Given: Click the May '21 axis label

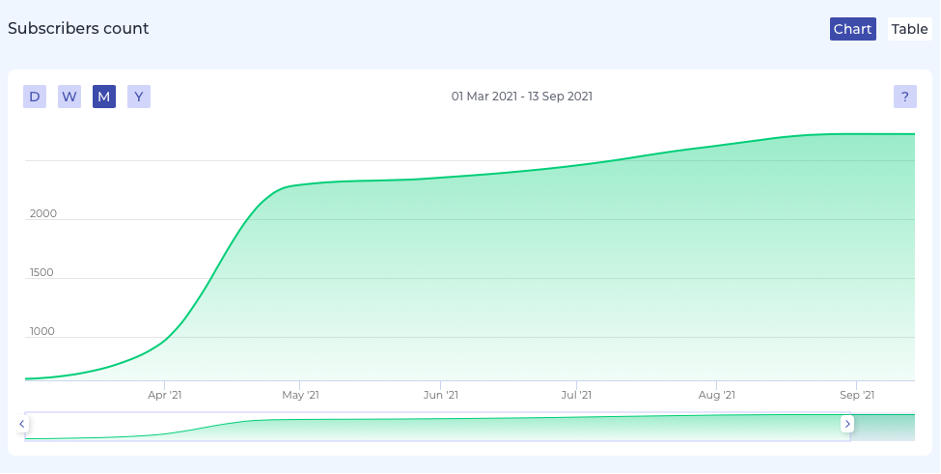Looking at the screenshot, I should [x=300, y=395].
